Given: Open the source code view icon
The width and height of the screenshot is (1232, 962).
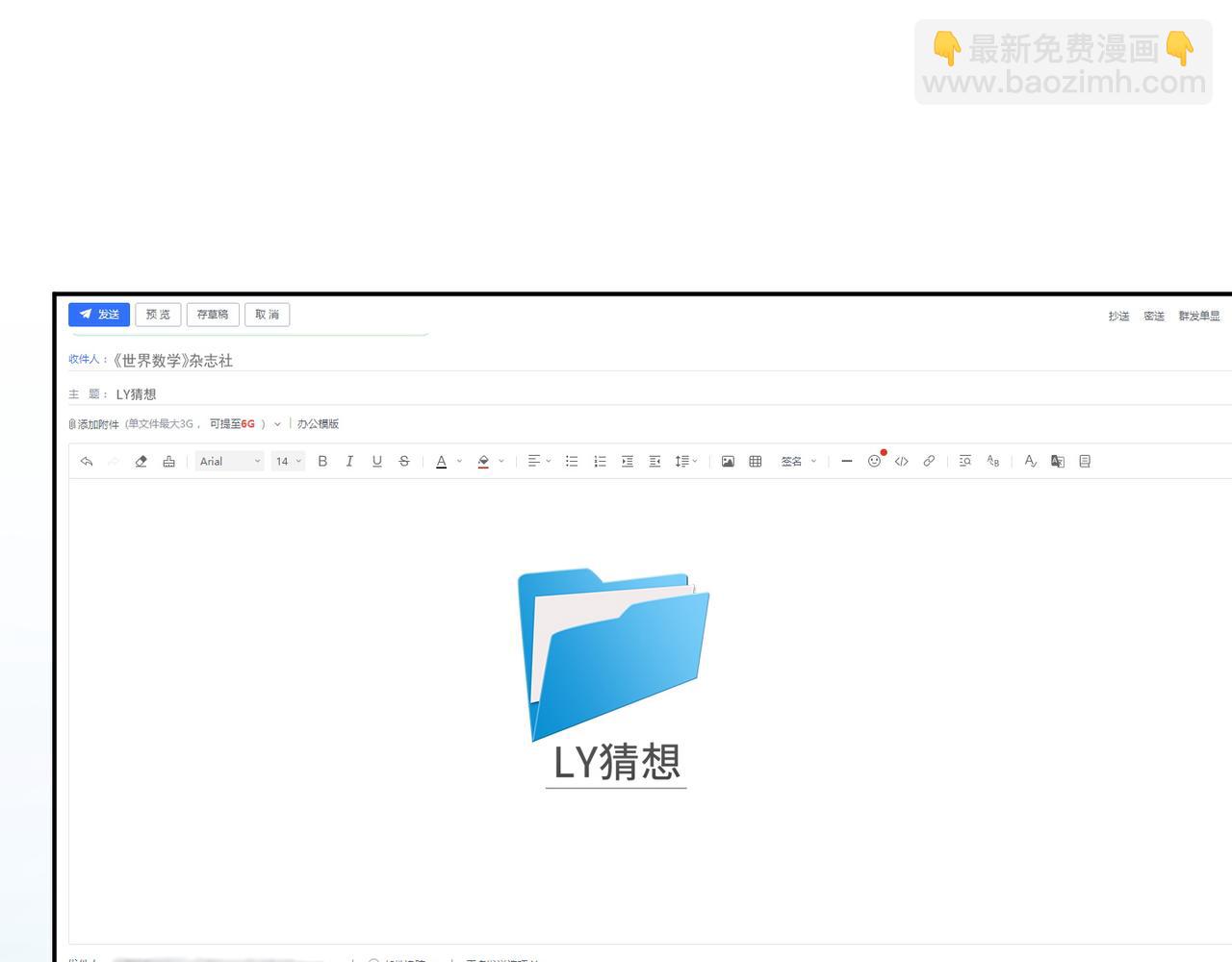Looking at the screenshot, I should pos(902,462).
